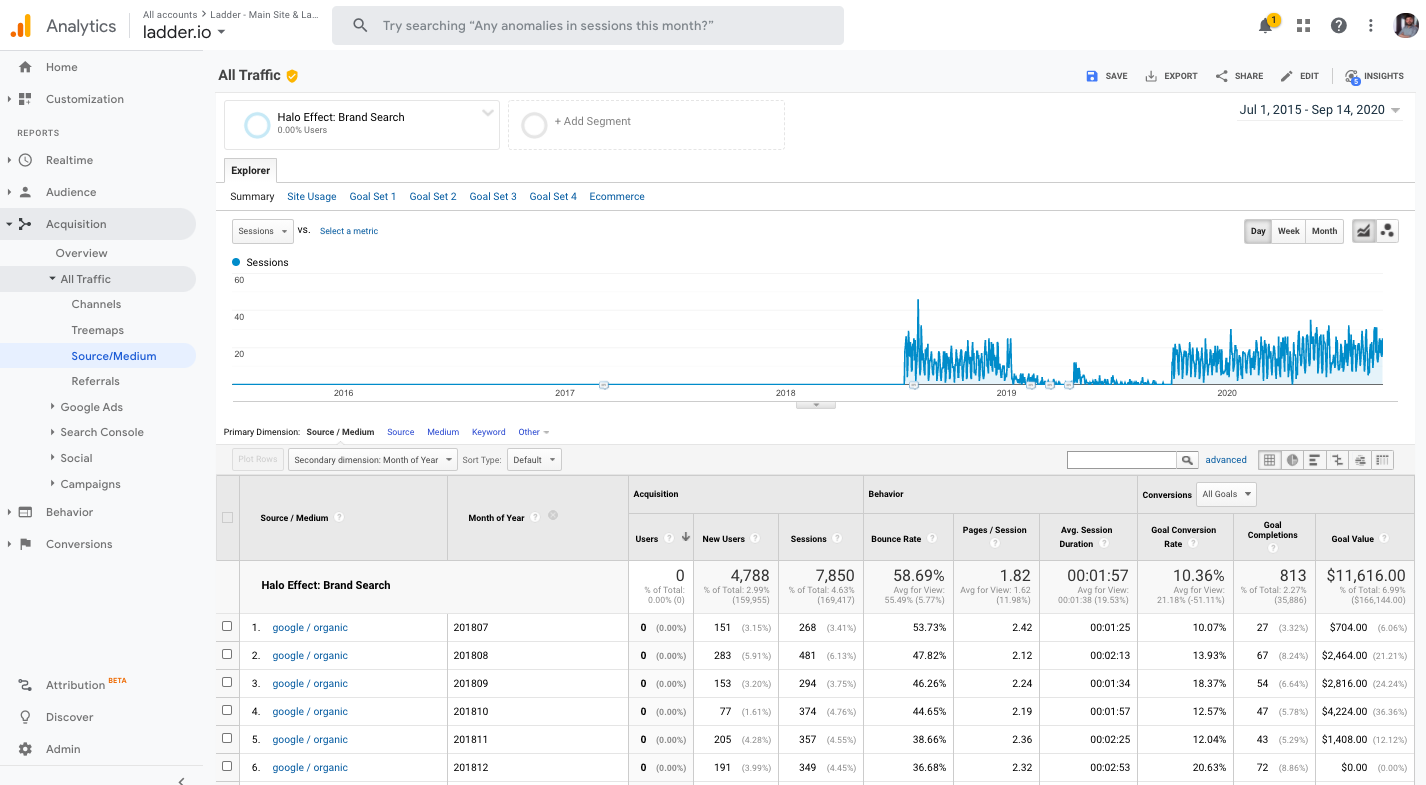Image resolution: width=1426 pixels, height=785 pixels.
Task: Select the term cloud view icon
Action: tap(1360, 460)
